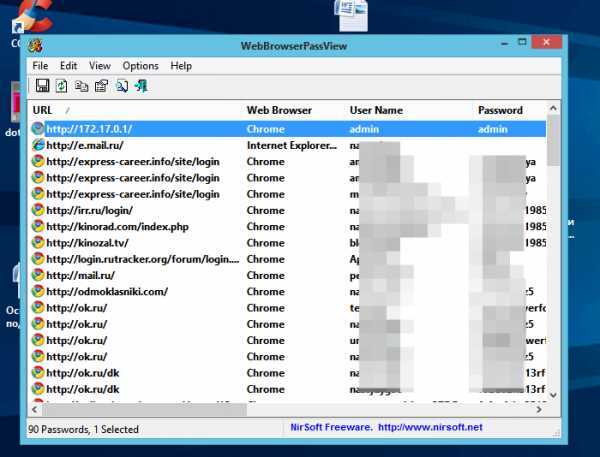600x457 pixels.
Task: Click the vertical scrollbar down arrow
Action: tap(553, 395)
